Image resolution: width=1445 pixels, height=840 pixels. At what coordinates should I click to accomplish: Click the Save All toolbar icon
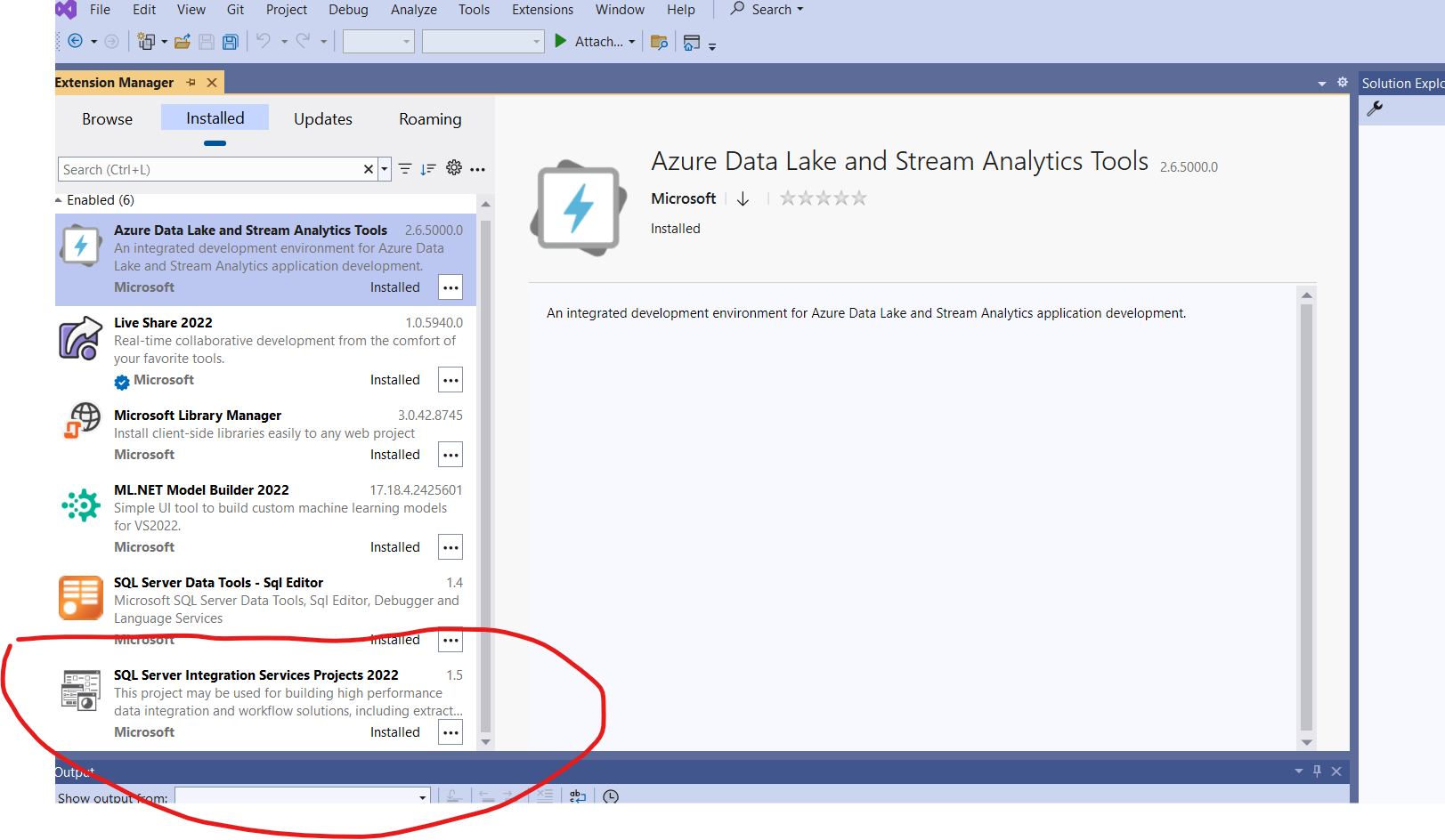point(231,41)
